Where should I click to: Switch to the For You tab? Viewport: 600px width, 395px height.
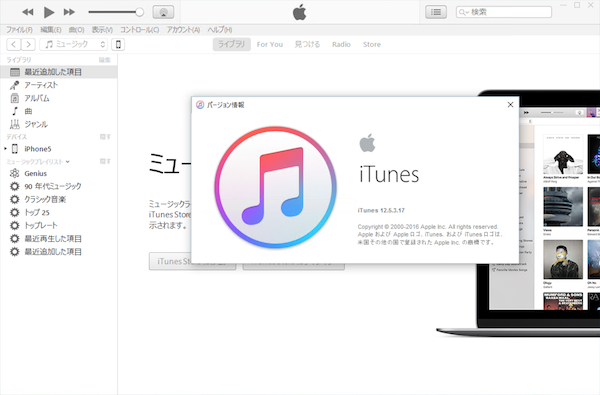(270, 44)
